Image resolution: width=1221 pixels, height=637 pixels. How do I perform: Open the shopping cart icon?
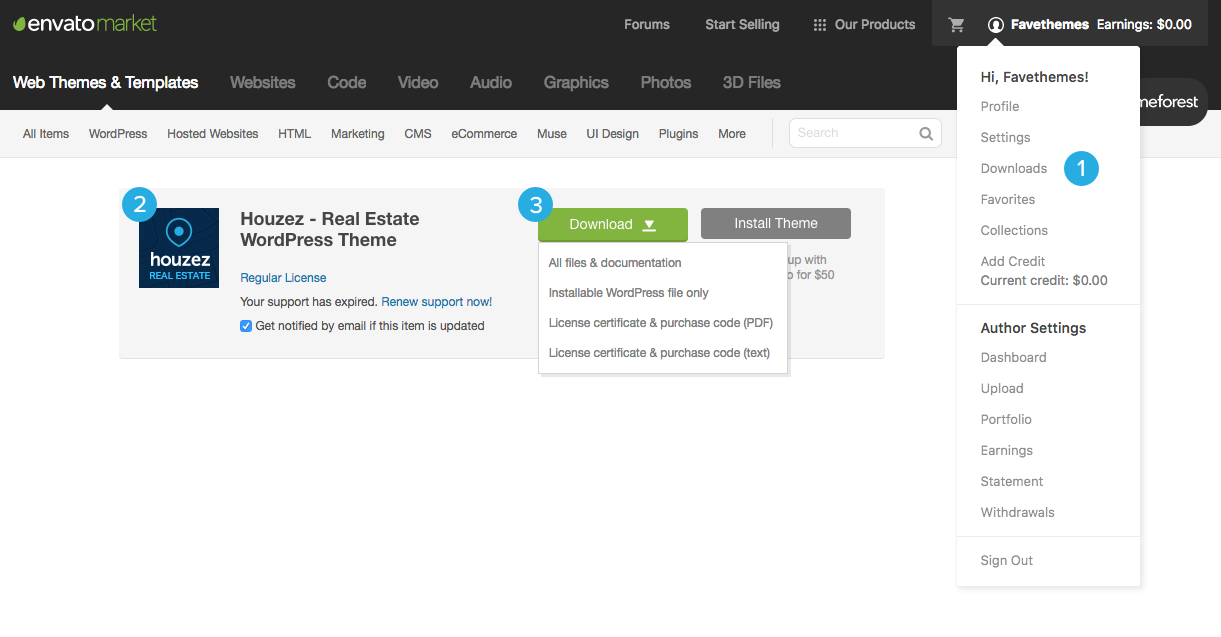(x=957, y=24)
